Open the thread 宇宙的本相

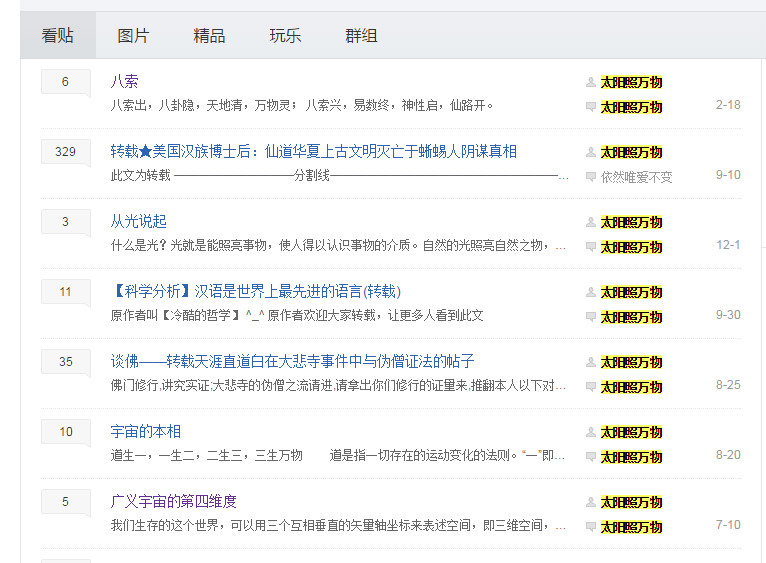[146, 431]
